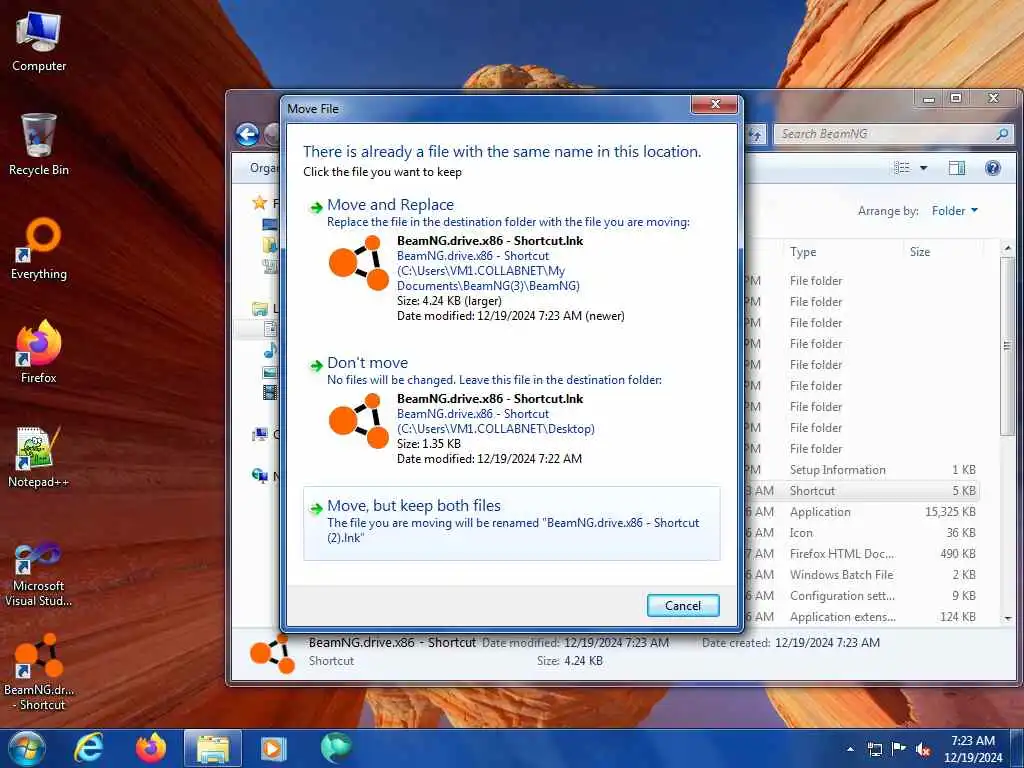Open Action Center flag icon in tray
The image size is (1024, 768).
(x=899, y=749)
